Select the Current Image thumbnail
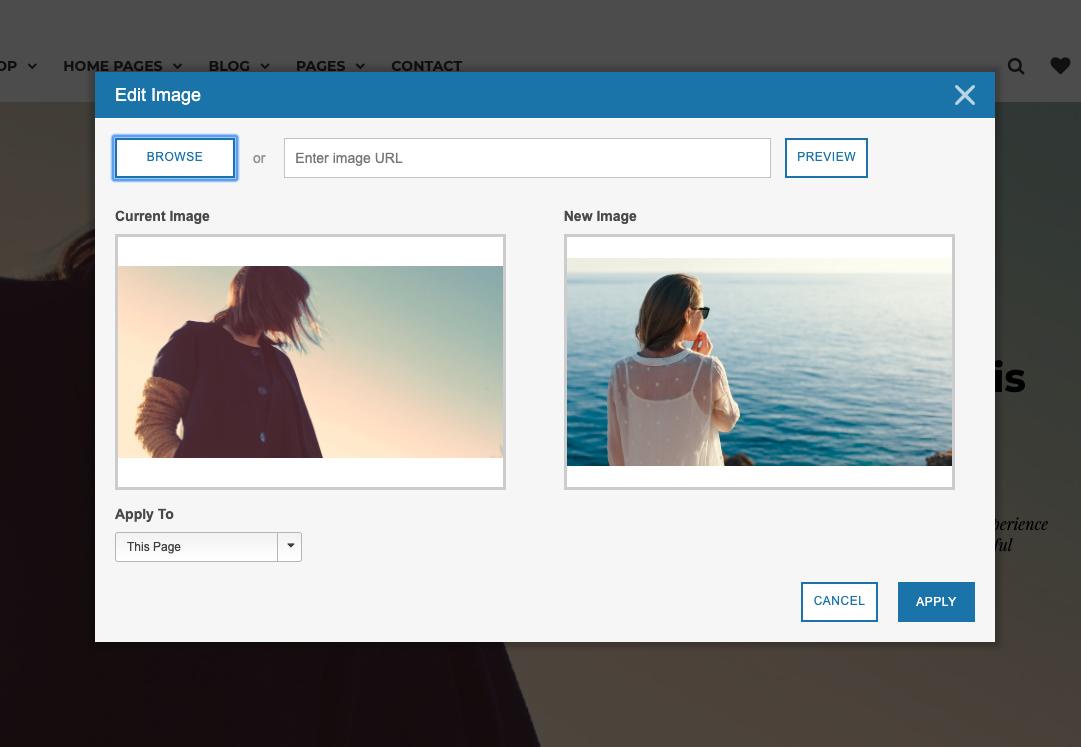 point(310,362)
